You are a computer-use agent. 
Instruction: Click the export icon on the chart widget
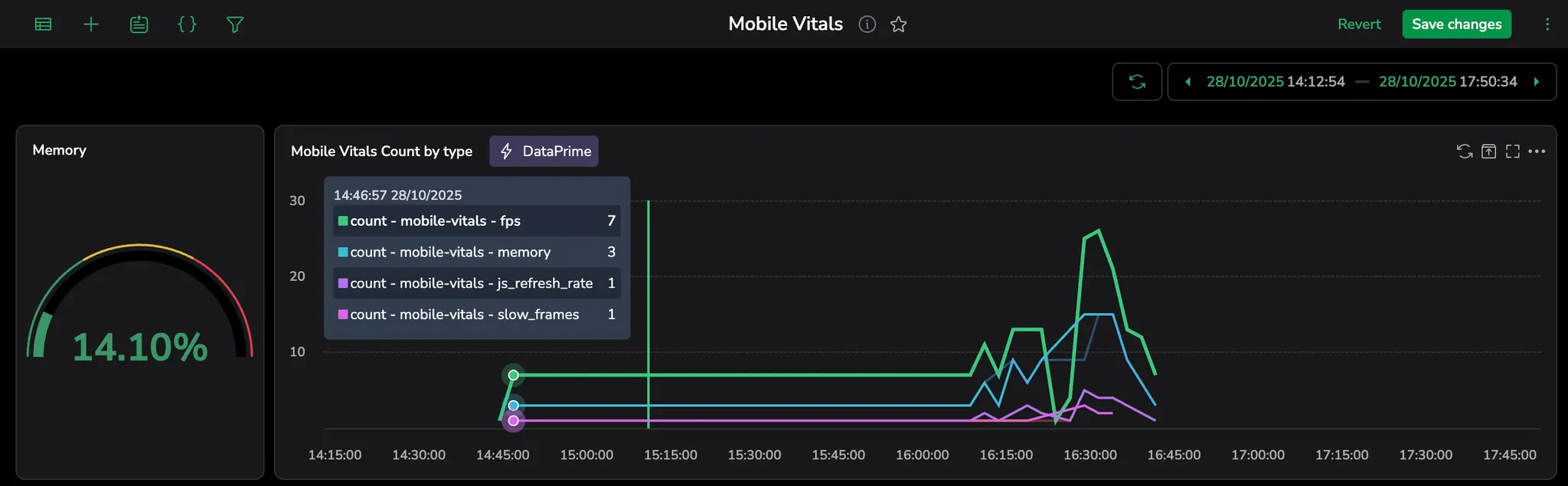[x=1488, y=152]
